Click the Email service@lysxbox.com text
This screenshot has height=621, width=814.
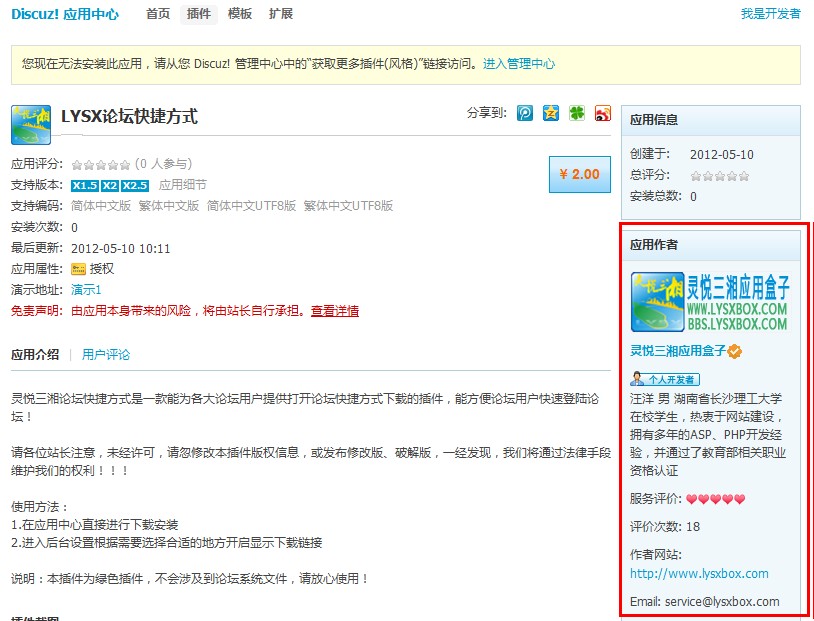[x=704, y=602]
